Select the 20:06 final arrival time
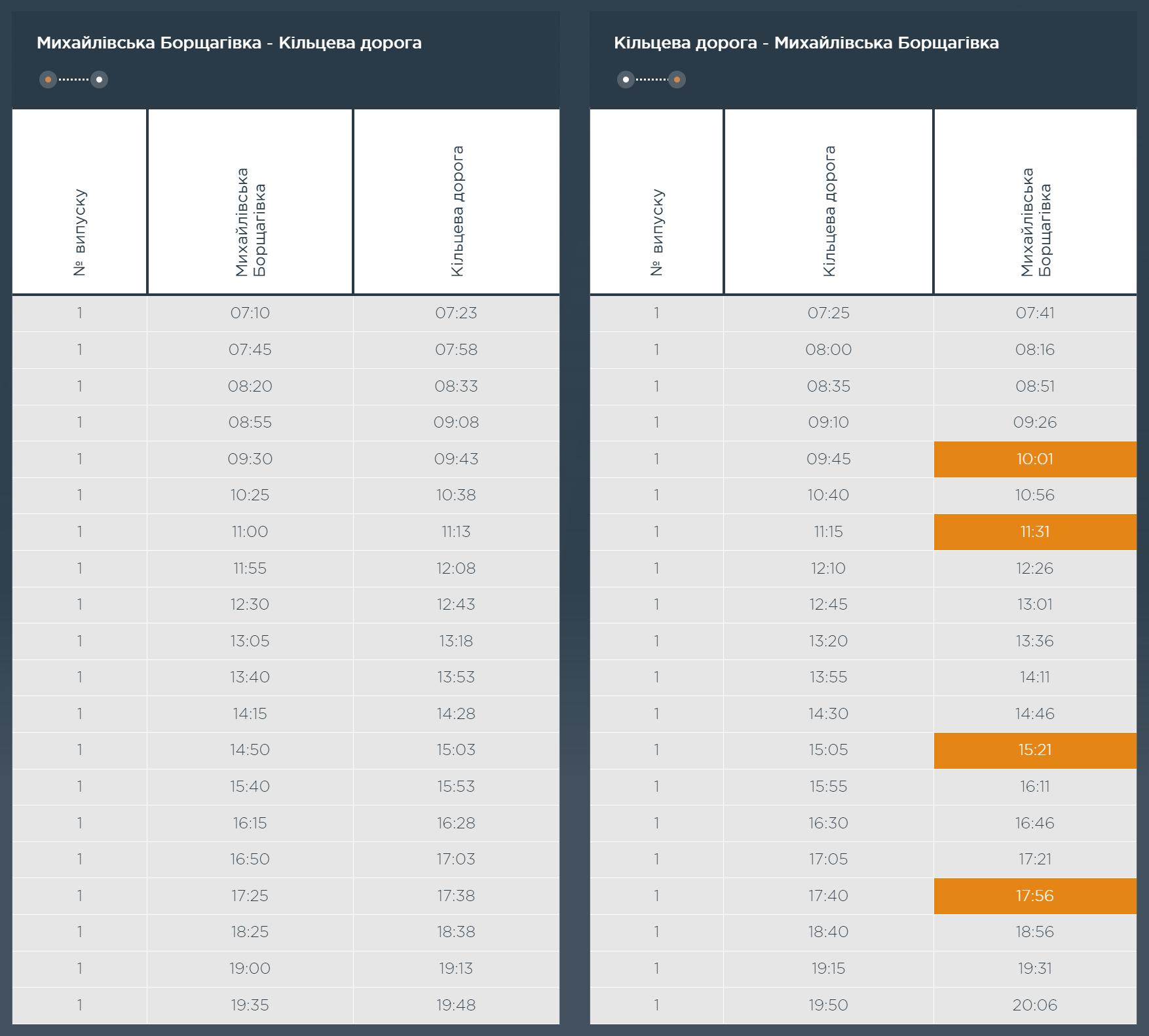Viewport: 1149px width, 1036px height. click(x=1035, y=1005)
